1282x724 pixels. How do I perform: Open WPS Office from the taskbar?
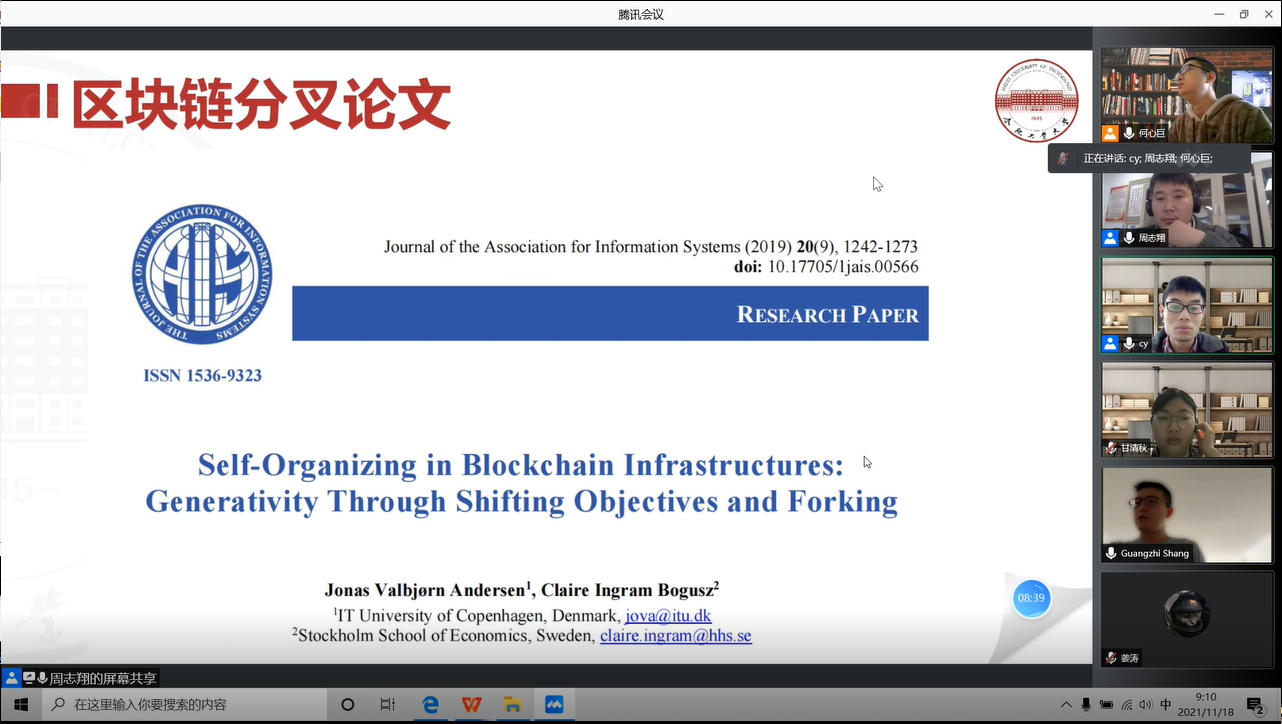coord(471,704)
